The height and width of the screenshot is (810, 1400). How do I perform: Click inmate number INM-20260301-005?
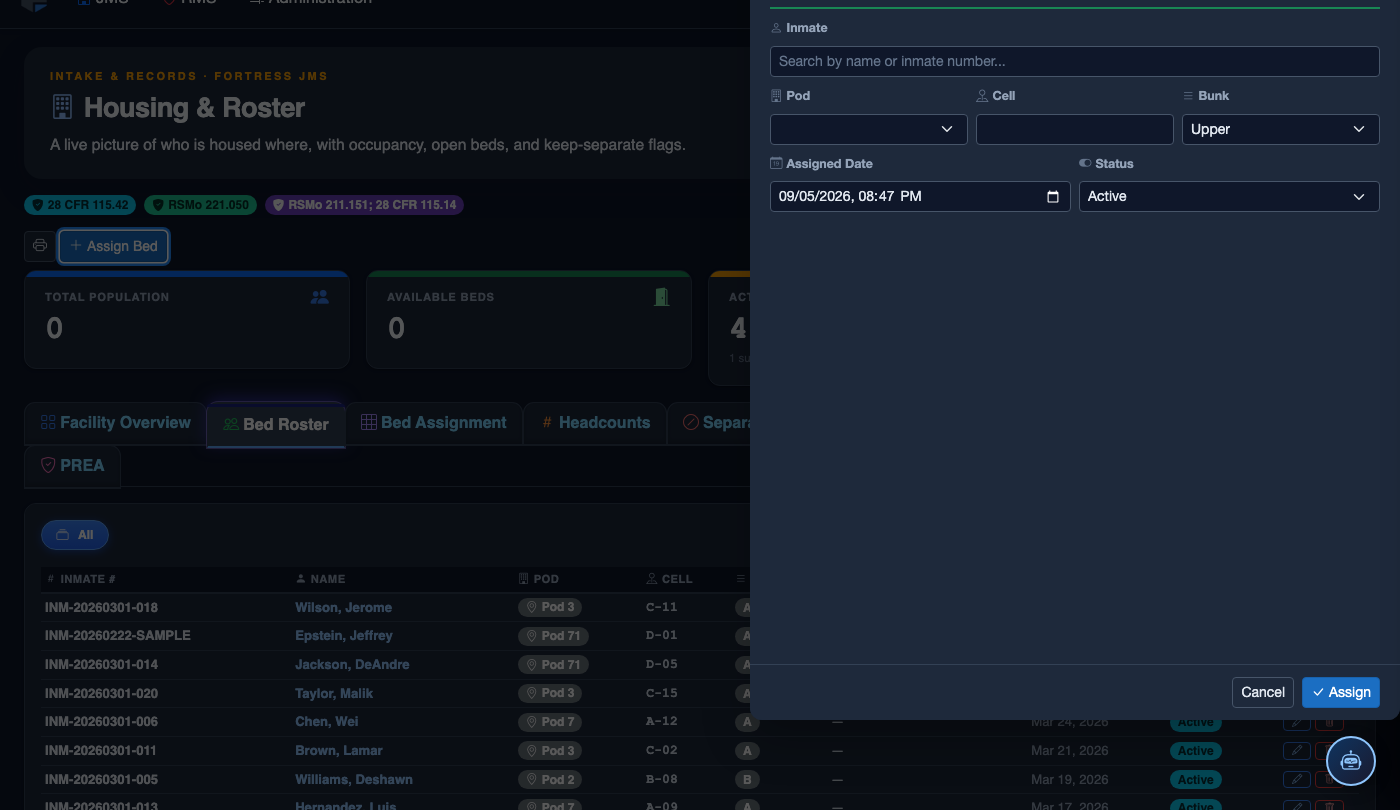pos(101,780)
